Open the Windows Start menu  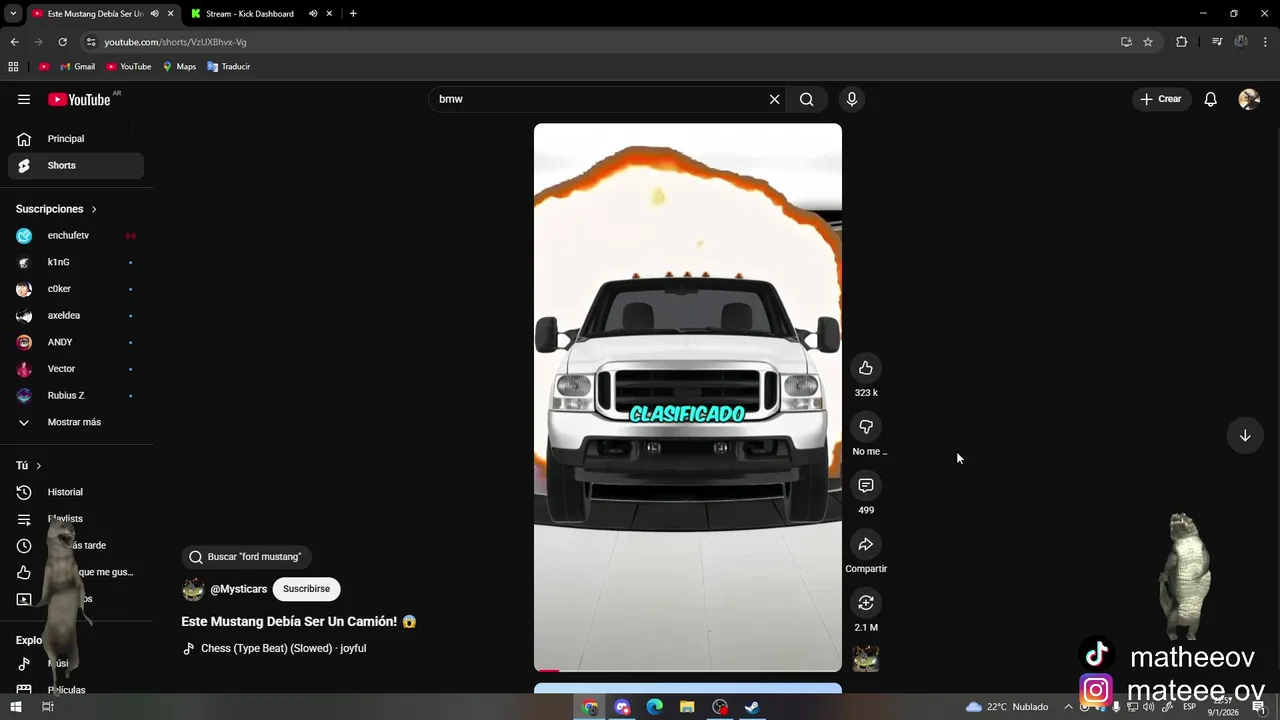point(15,707)
